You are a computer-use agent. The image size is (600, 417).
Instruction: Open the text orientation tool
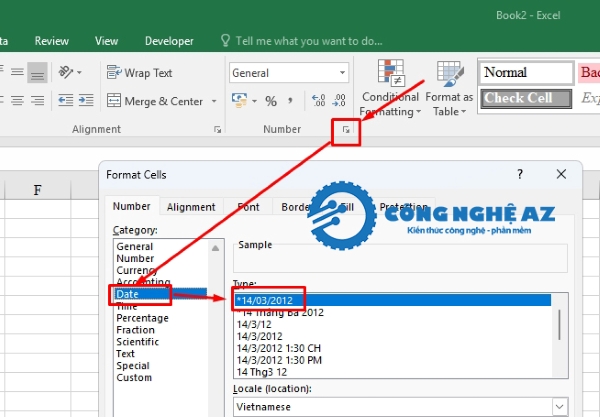(66, 72)
